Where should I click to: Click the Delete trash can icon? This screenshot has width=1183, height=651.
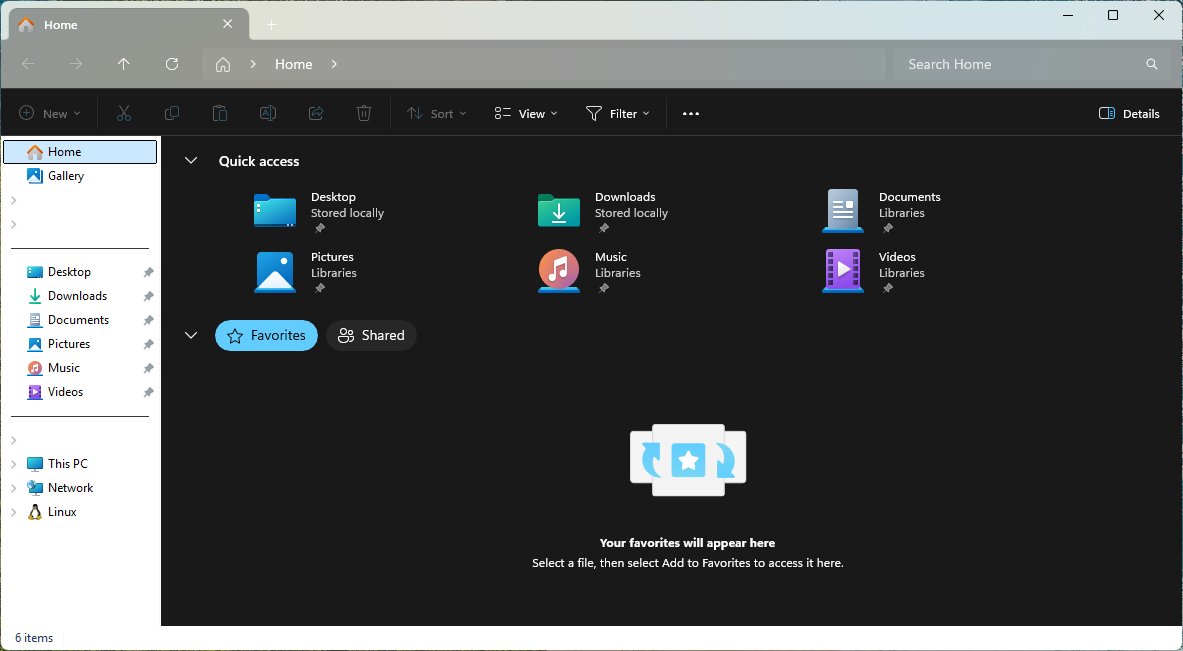[x=364, y=113]
